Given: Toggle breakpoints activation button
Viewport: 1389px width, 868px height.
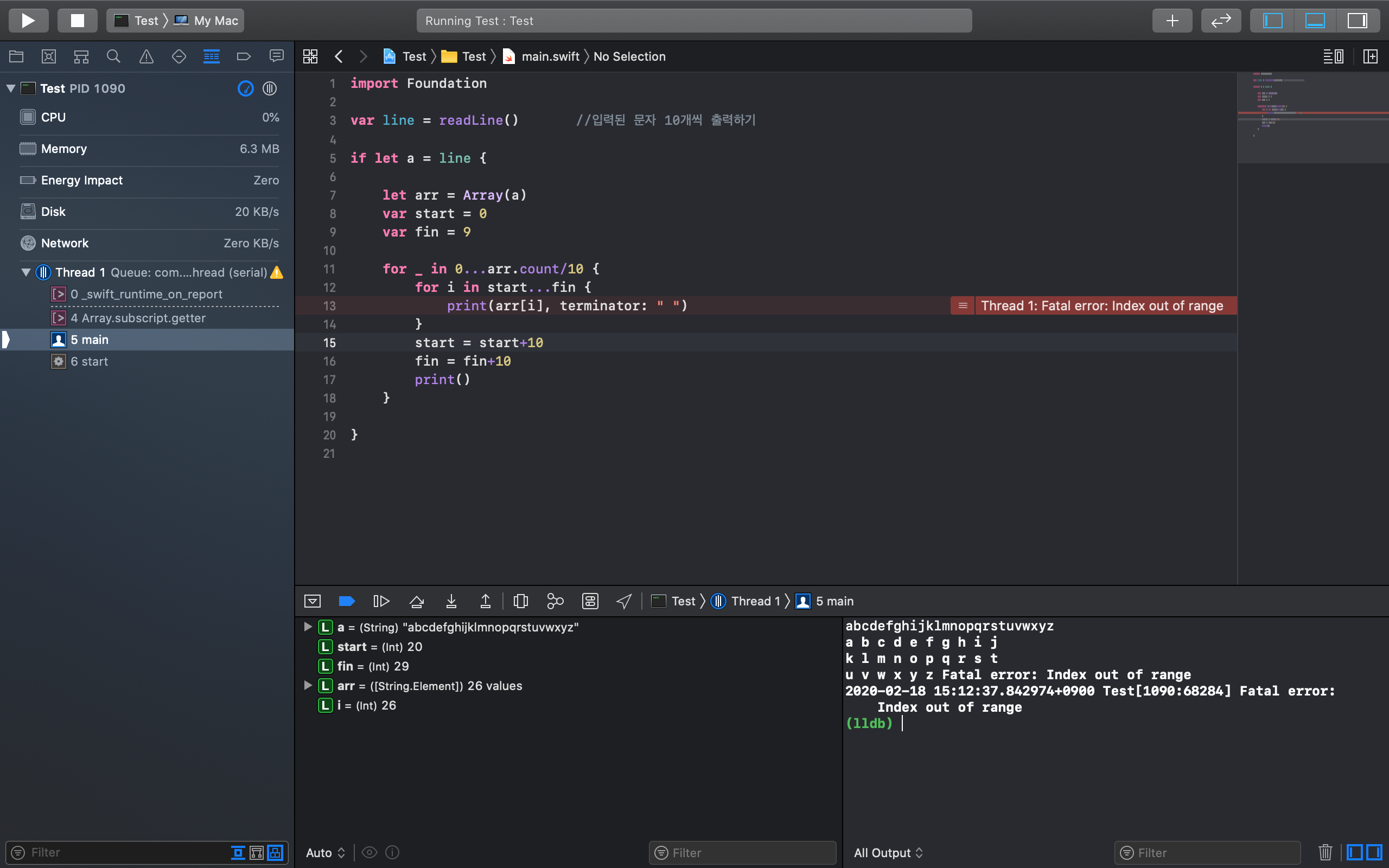Looking at the screenshot, I should [347, 601].
